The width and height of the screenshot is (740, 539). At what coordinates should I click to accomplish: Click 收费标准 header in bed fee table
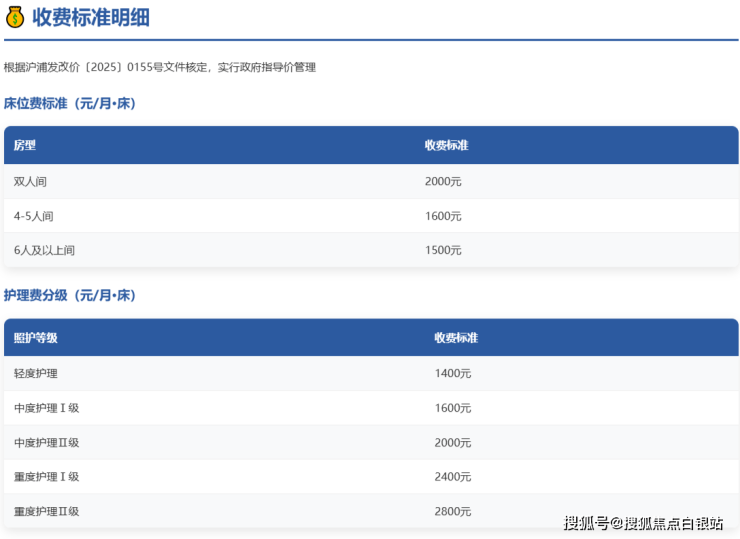446,145
